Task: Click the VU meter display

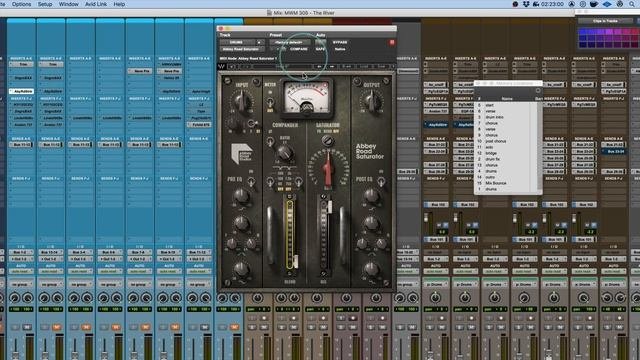Action: pos(307,98)
